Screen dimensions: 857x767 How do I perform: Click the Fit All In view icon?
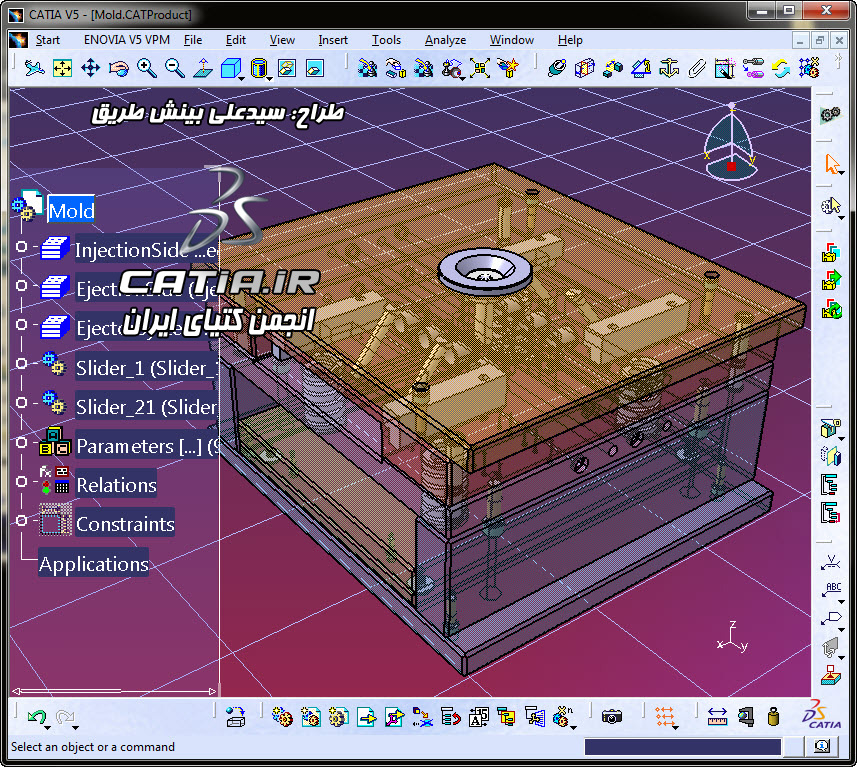point(62,68)
